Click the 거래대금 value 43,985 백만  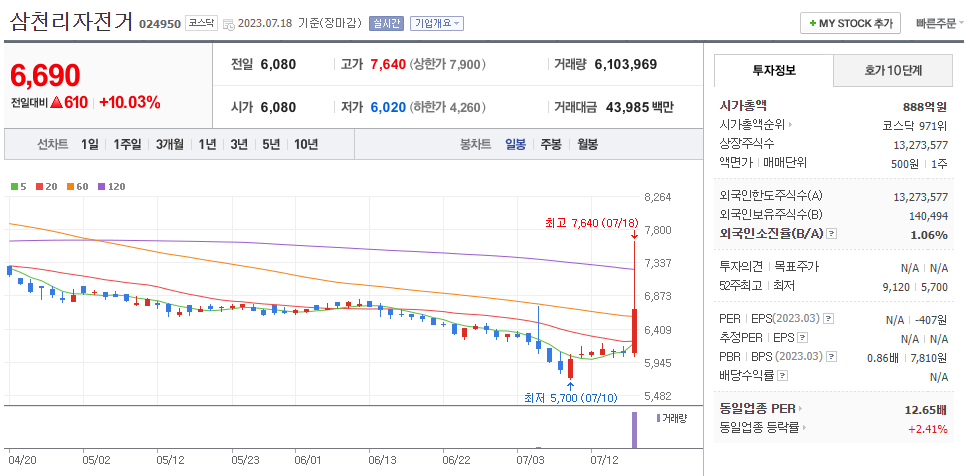click(640, 107)
